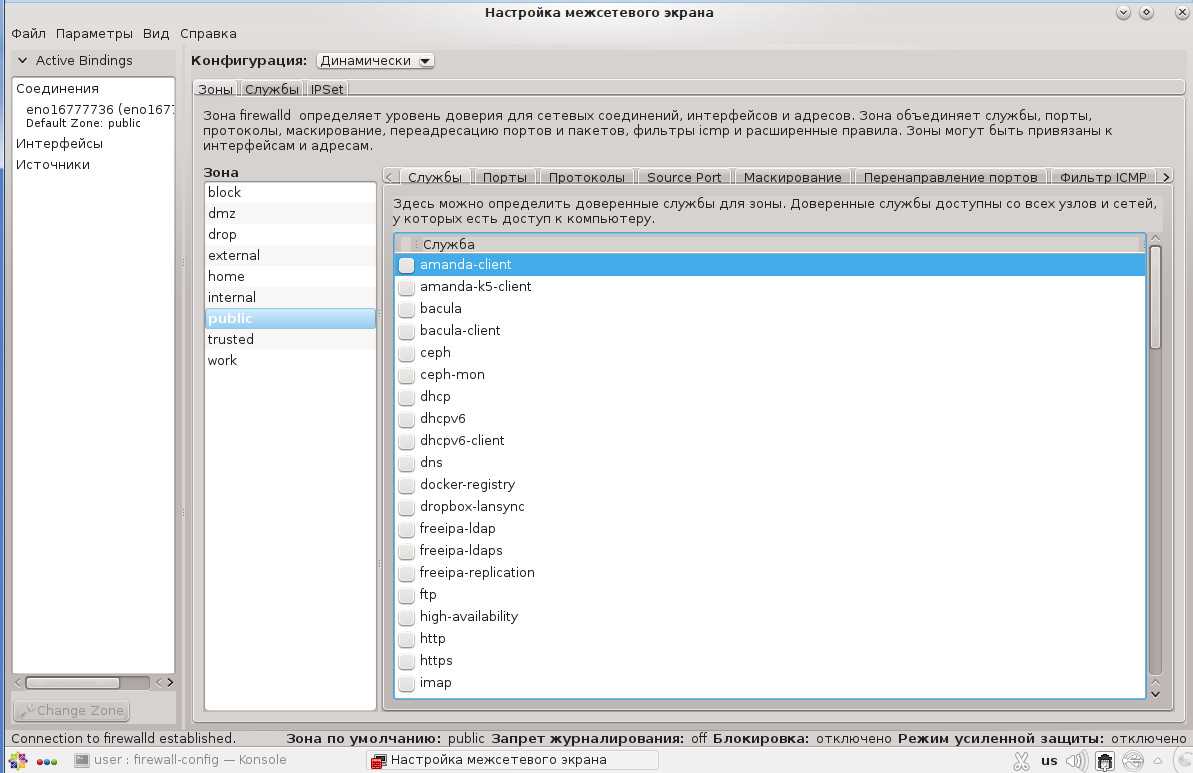Click the Klipper scissors tray icon
Screen dimensions: 1193x773
tap(1020, 761)
